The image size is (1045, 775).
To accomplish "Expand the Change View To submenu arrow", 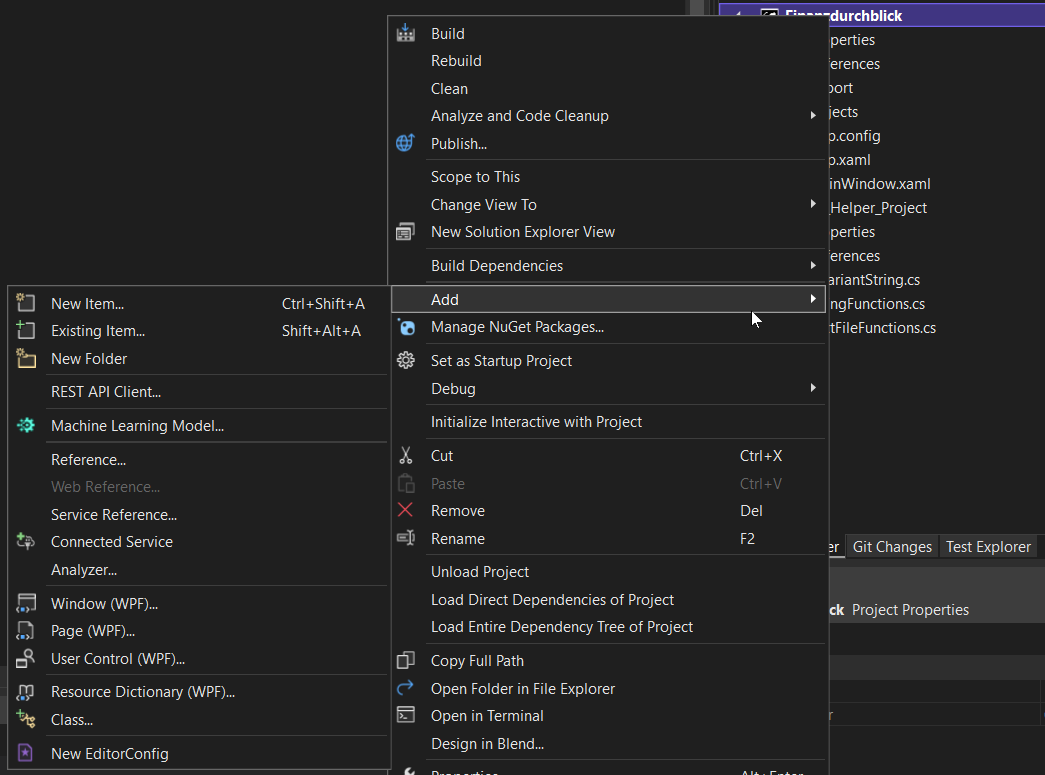I will [813, 204].
